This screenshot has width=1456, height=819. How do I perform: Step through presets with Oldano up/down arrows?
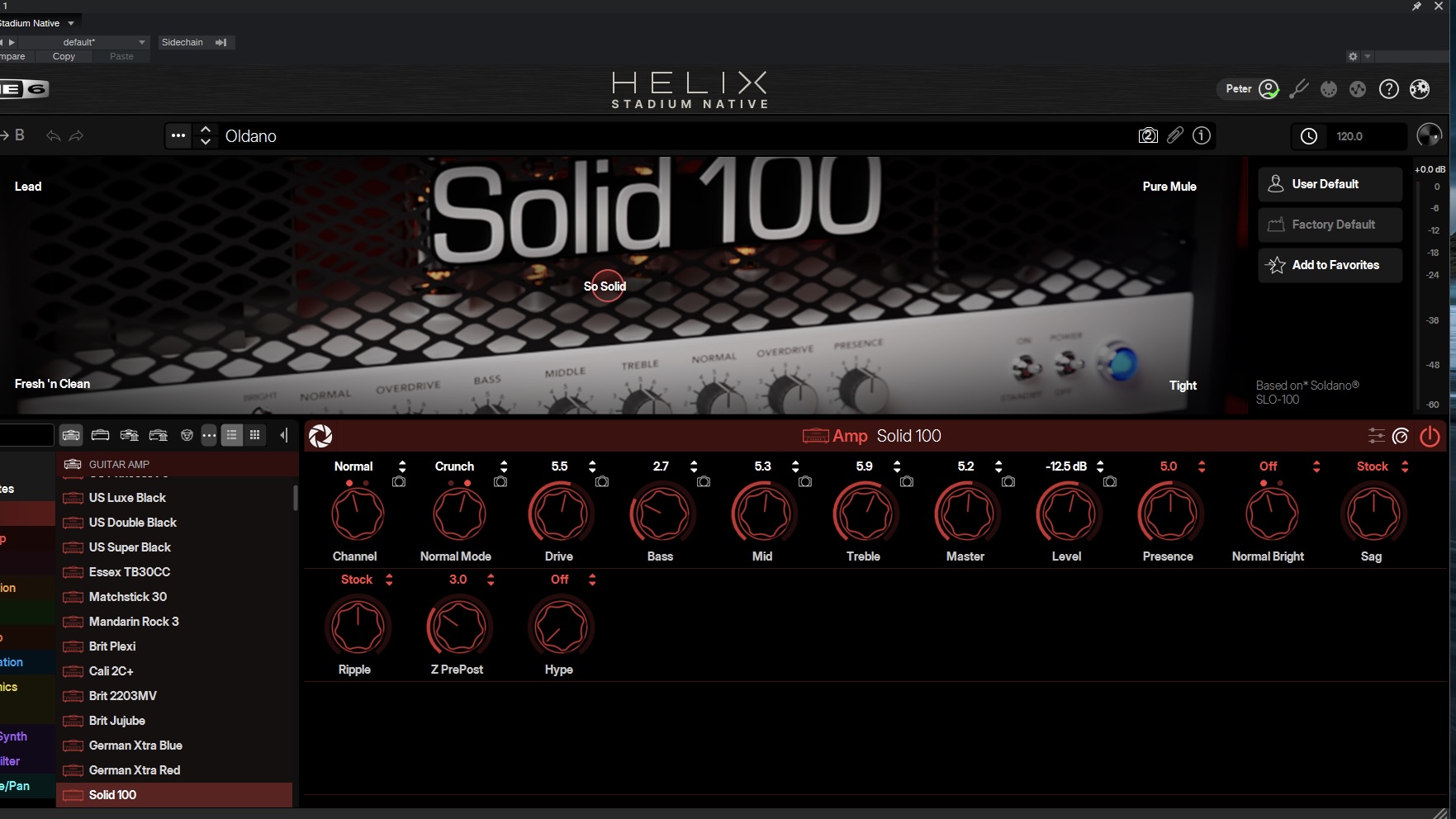(206, 135)
